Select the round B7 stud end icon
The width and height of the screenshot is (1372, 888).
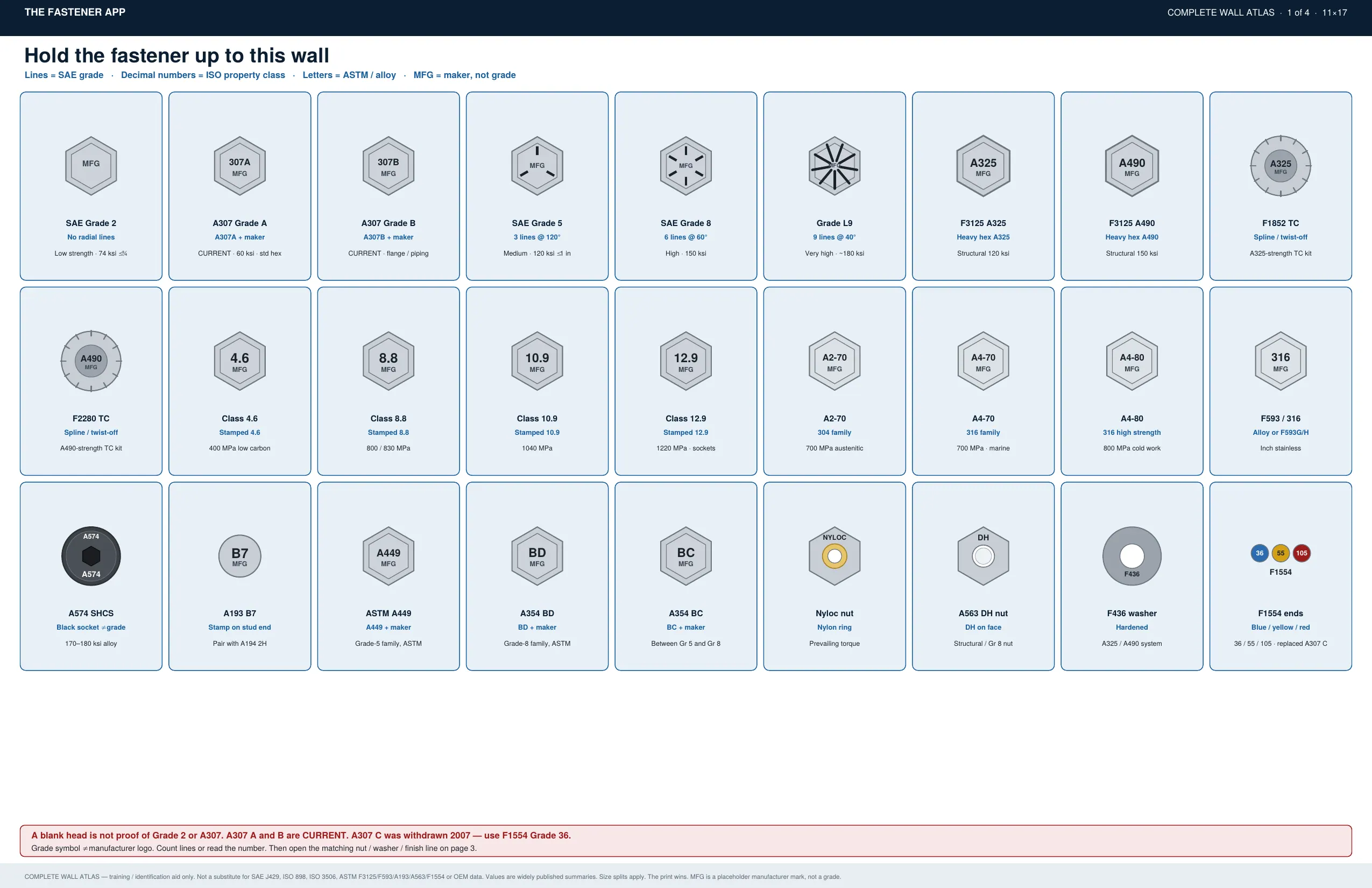click(x=240, y=556)
